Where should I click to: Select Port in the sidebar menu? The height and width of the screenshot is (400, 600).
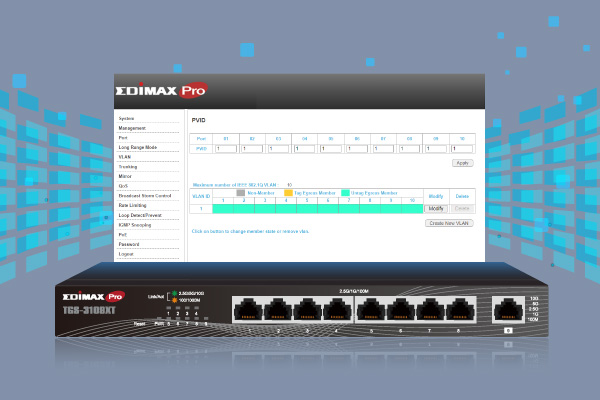(x=123, y=137)
